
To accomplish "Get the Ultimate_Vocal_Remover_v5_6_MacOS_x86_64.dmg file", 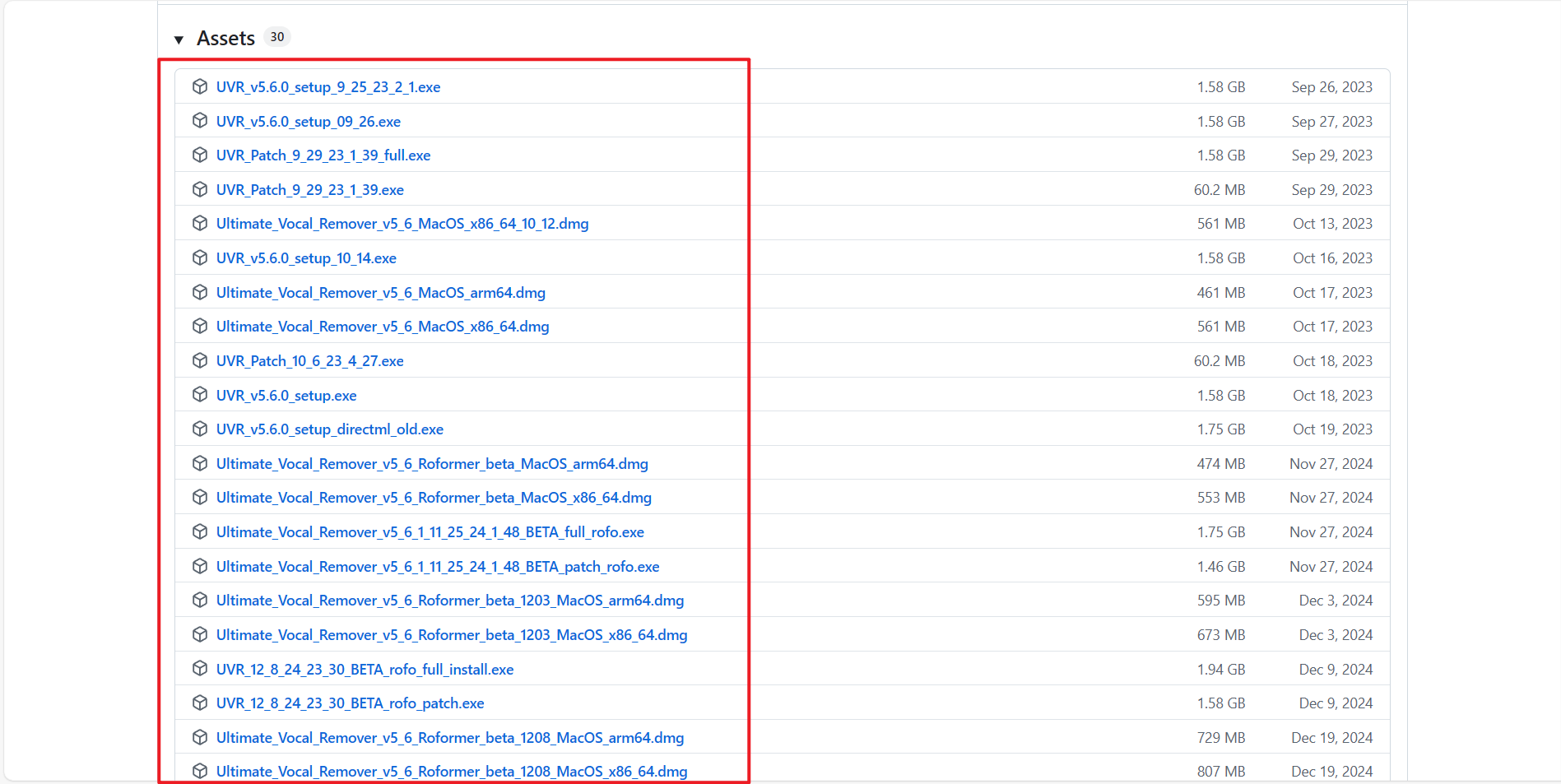I will pyautogui.click(x=383, y=327).
